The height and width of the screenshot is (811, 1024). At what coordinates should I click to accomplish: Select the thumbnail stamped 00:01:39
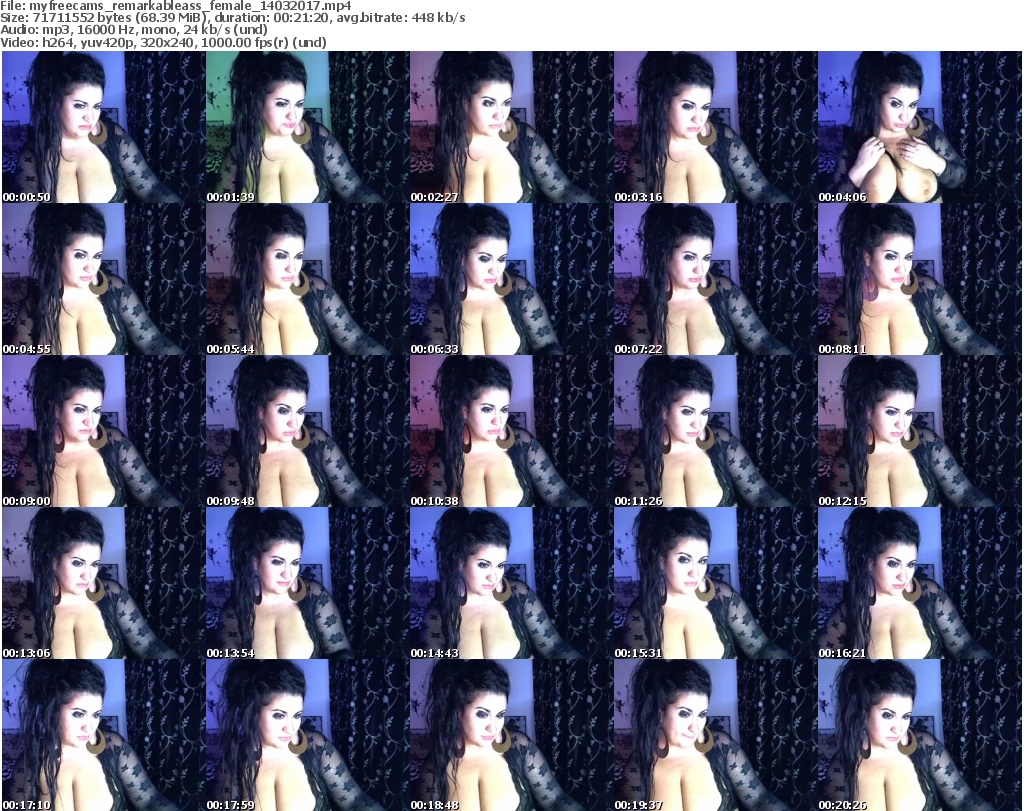tap(308, 127)
